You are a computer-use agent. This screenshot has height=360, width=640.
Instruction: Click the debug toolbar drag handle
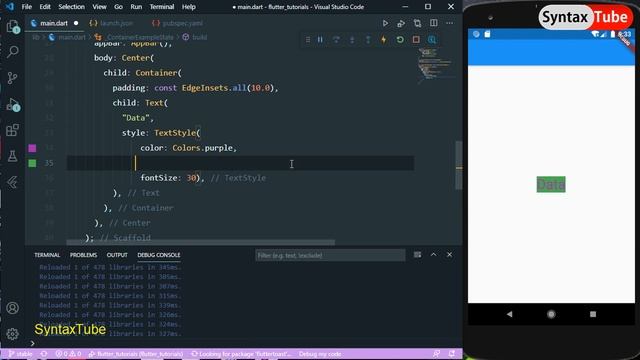tap(308, 40)
